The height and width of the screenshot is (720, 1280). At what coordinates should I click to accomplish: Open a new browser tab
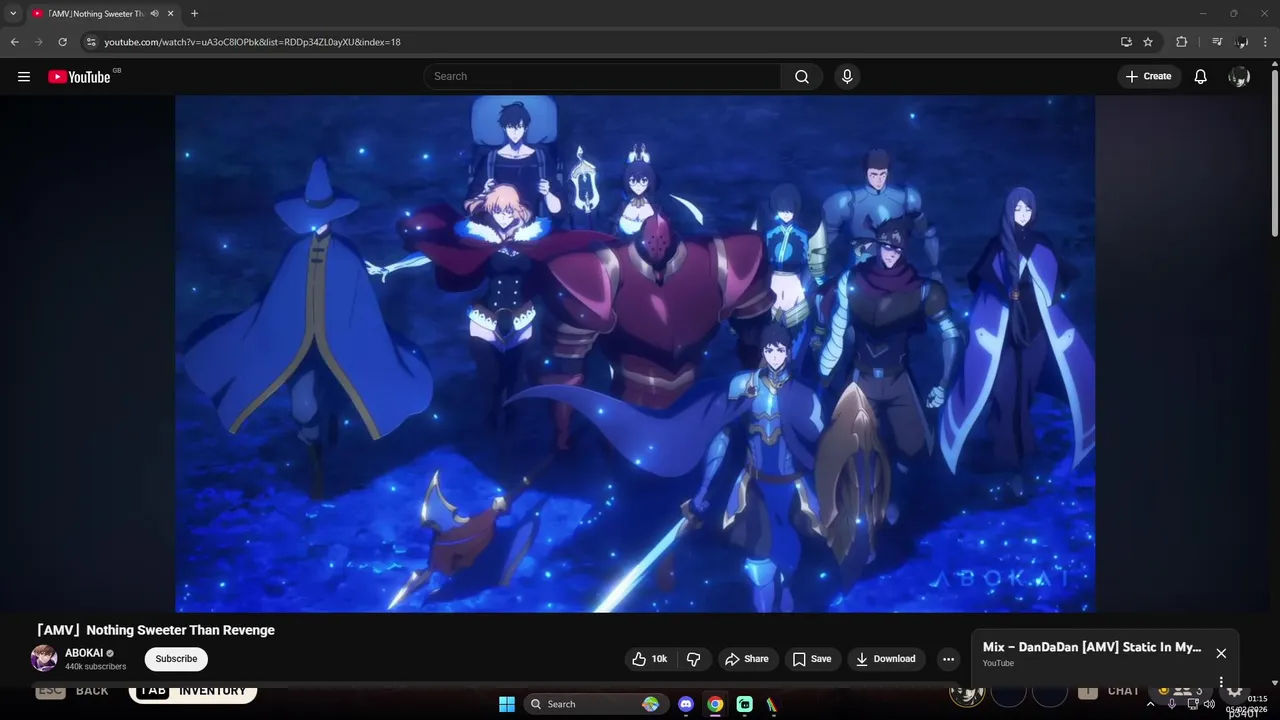point(194,14)
